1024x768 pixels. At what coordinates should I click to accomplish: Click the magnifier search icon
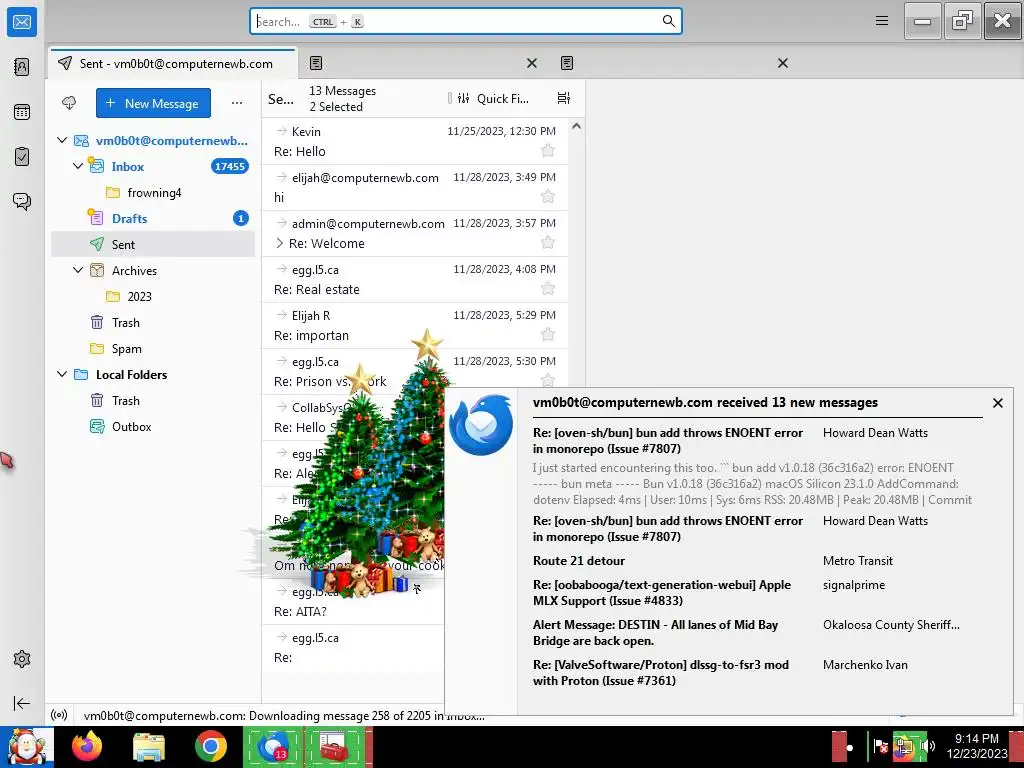point(668,21)
